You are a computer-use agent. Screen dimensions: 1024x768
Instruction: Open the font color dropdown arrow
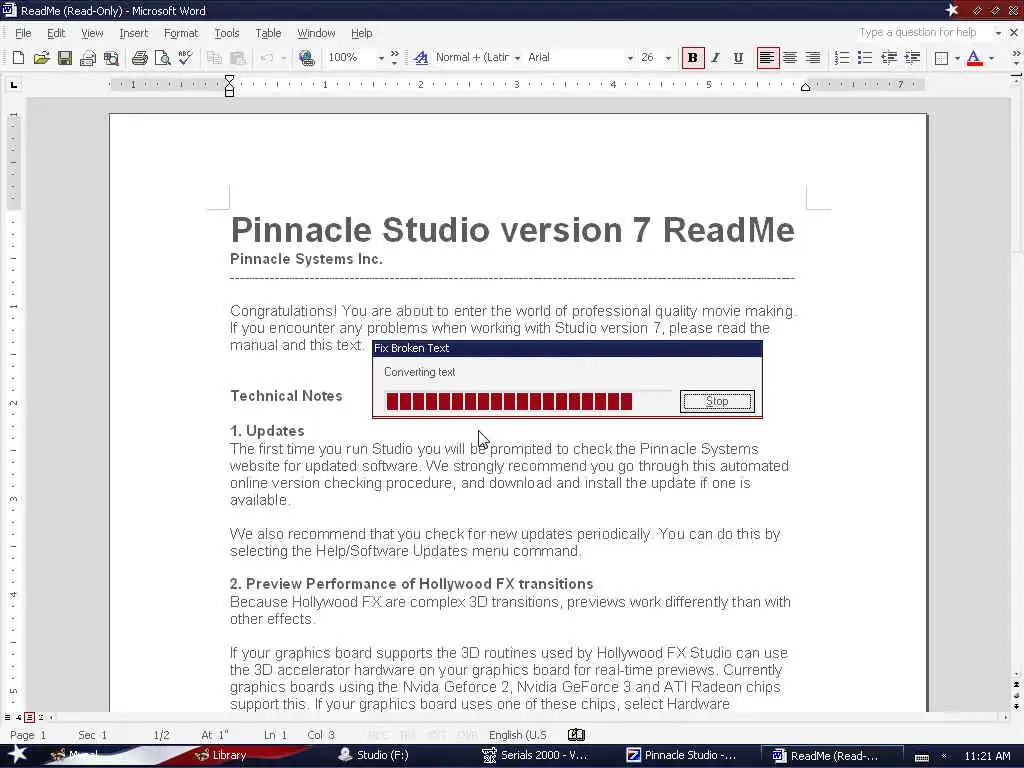[x=991, y=58]
